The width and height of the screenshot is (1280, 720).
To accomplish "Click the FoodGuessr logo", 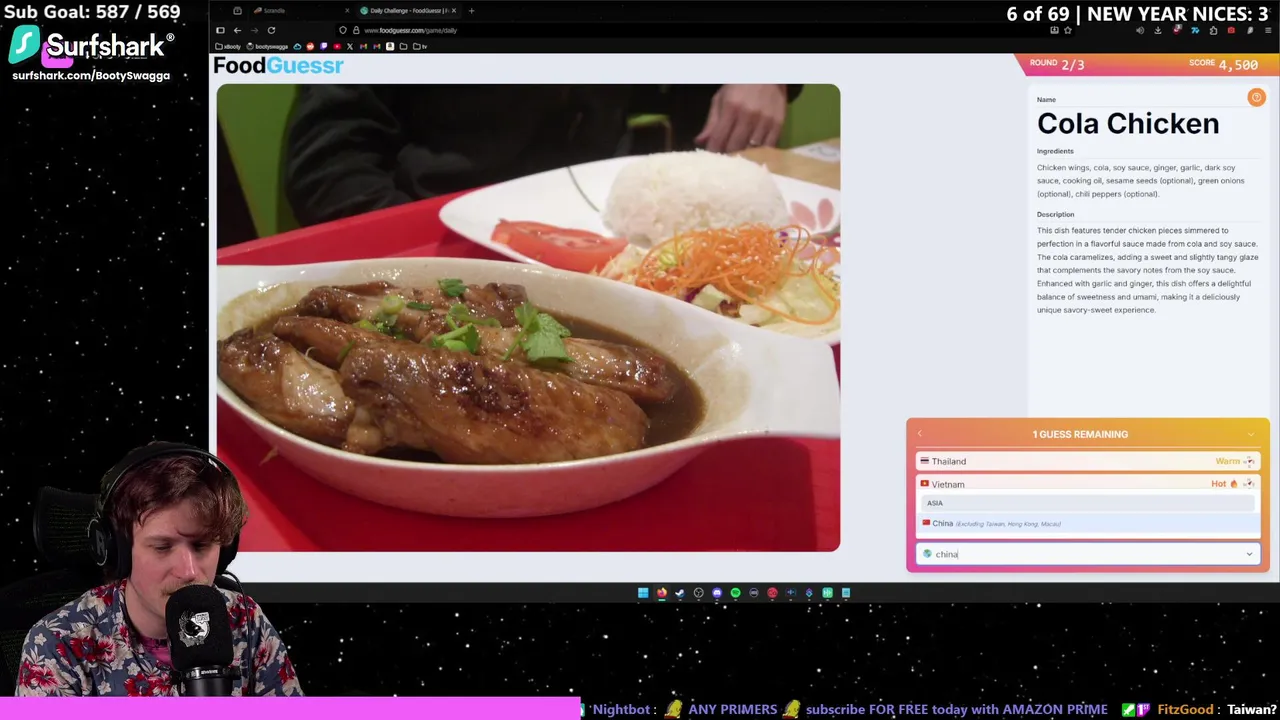I will [x=278, y=66].
